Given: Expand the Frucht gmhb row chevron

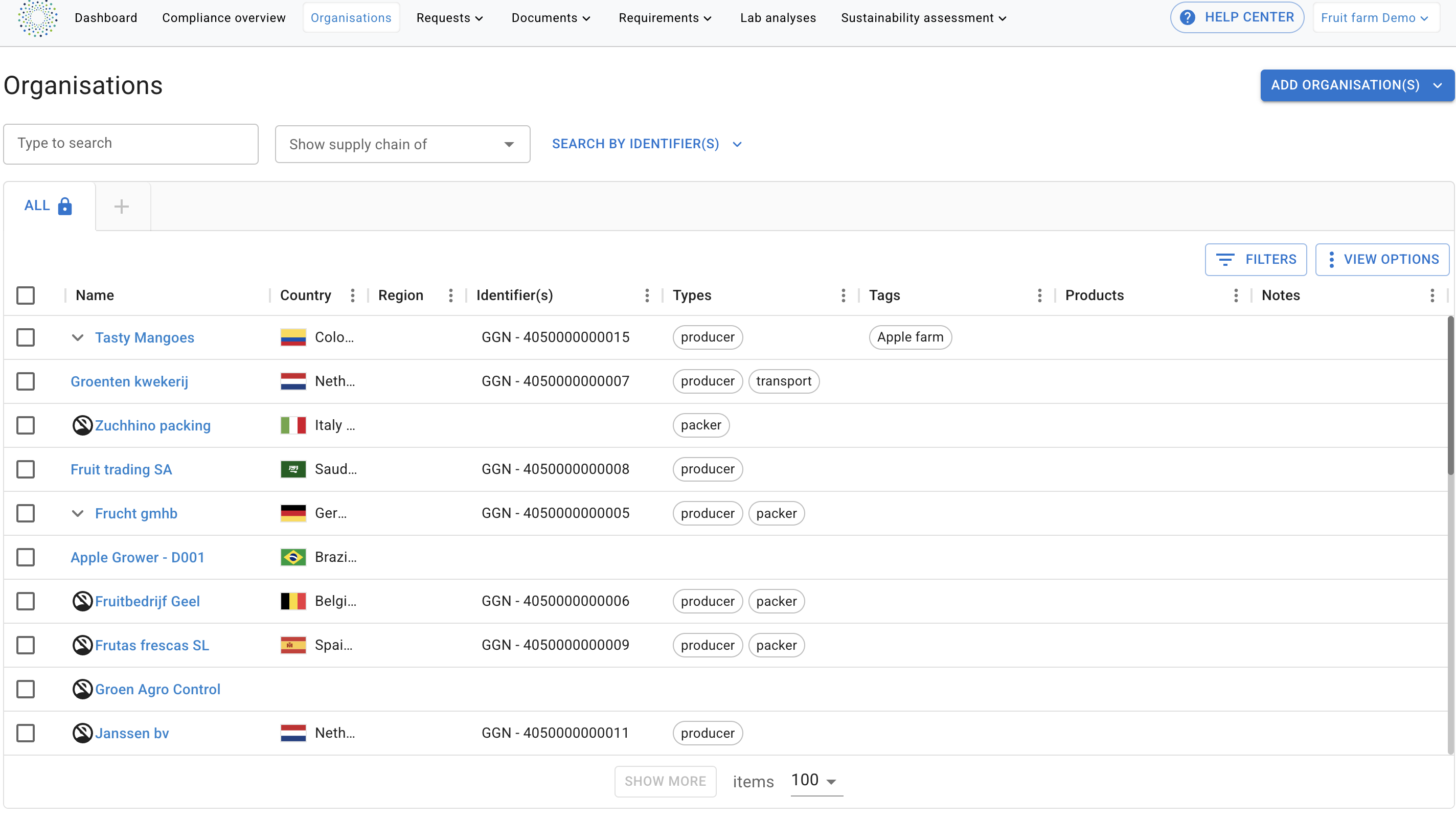Looking at the screenshot, I should click(77, 513).
